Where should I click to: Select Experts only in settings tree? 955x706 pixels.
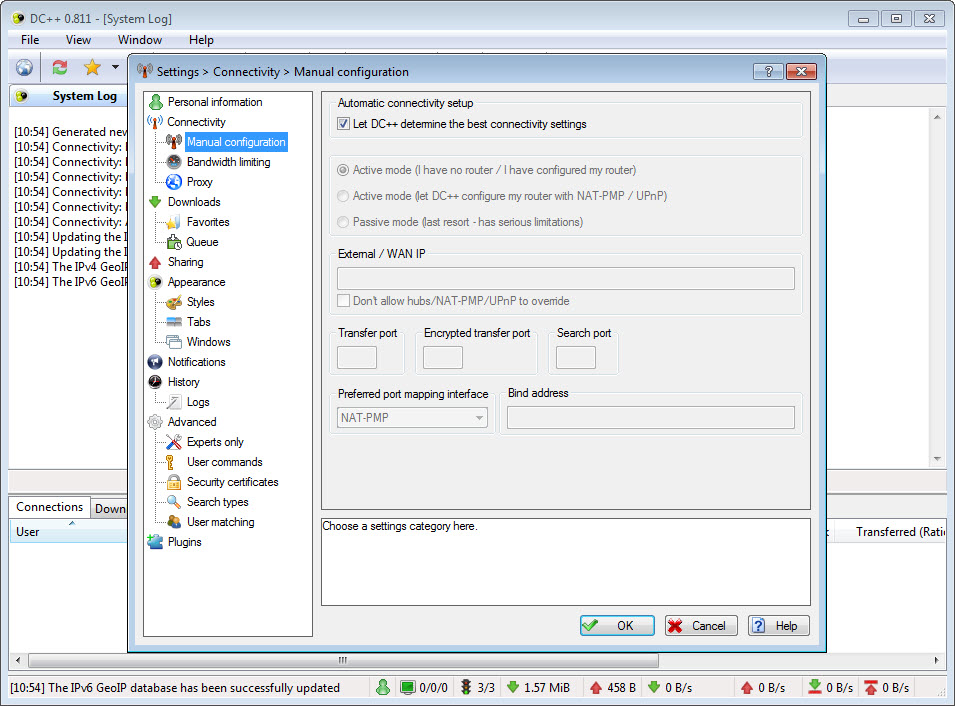point(215,442)
